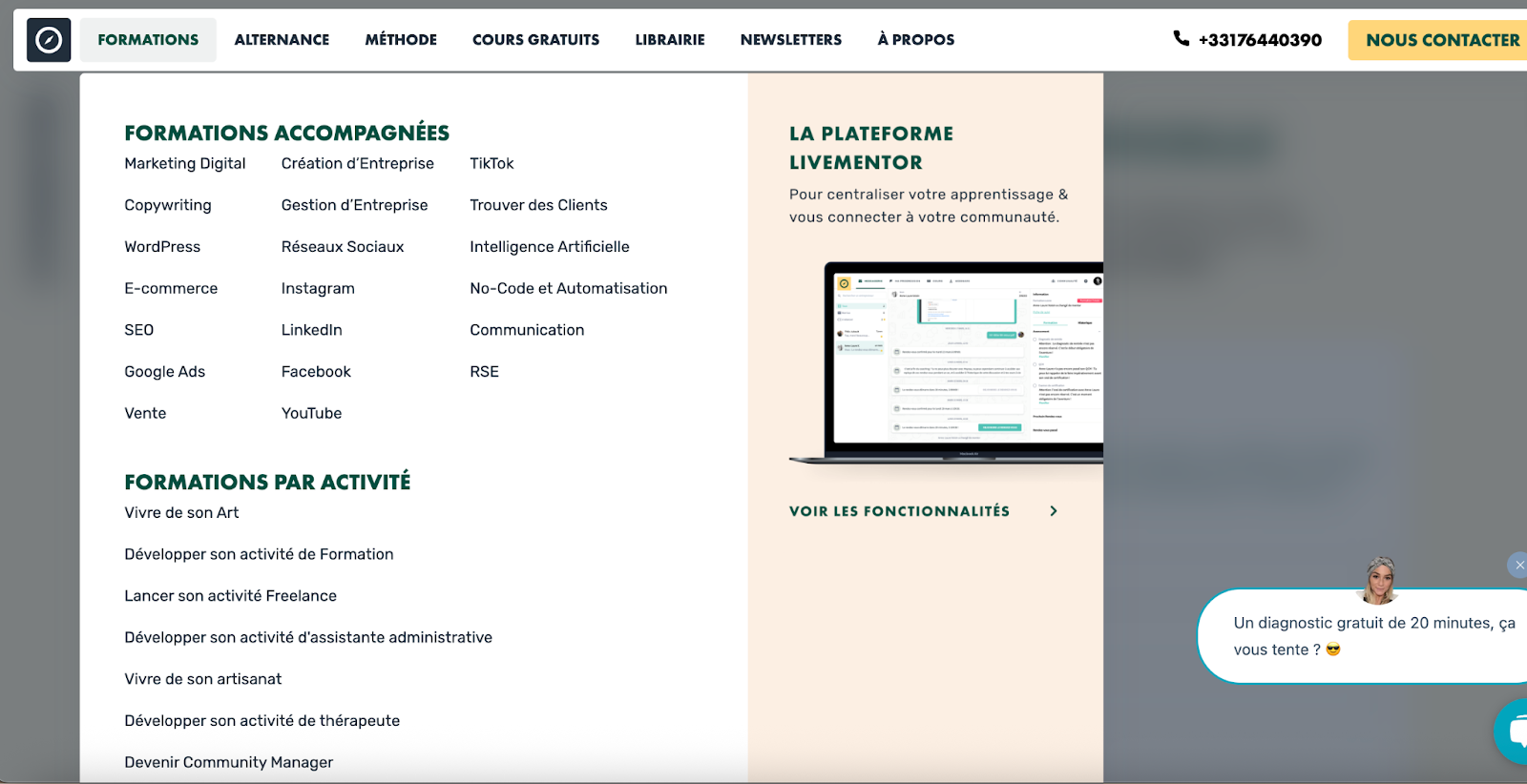Open Création d'Entreprise formation
Viewport: 1527px width, 784px height.
click(x=358, y=164)
